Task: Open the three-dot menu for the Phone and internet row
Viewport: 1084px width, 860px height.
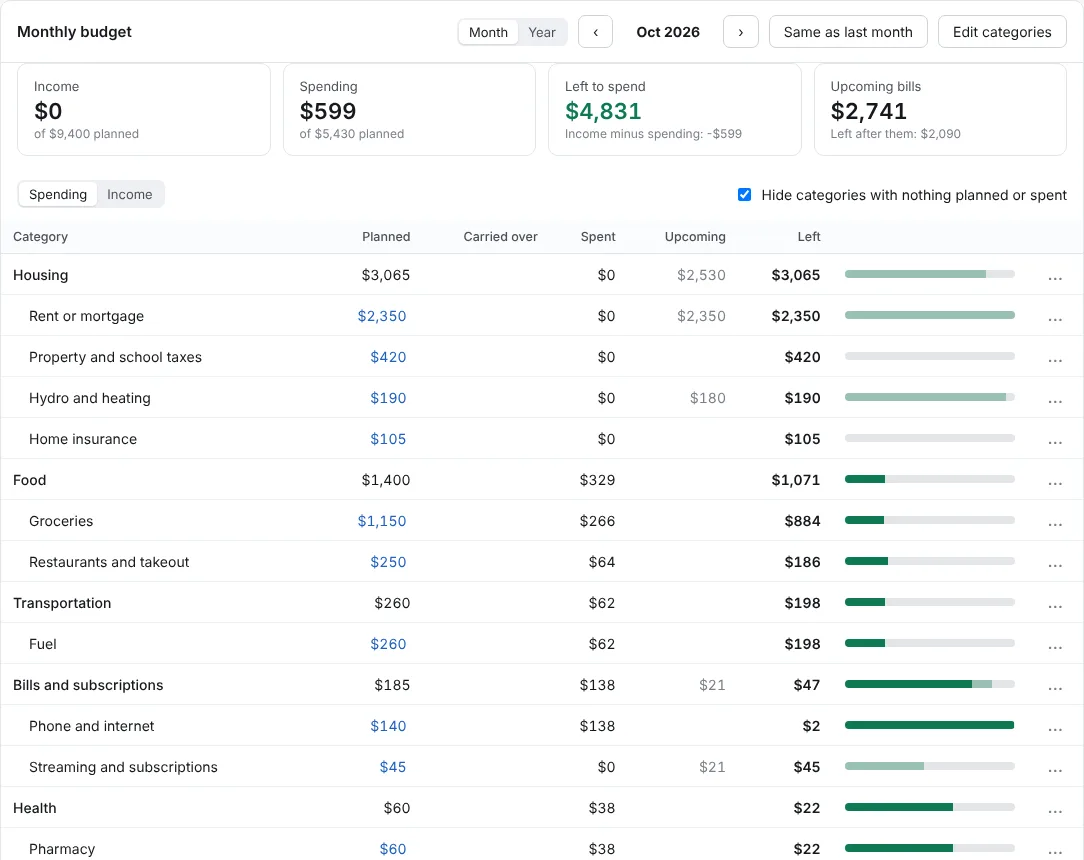Action: tap(1054, 727)
